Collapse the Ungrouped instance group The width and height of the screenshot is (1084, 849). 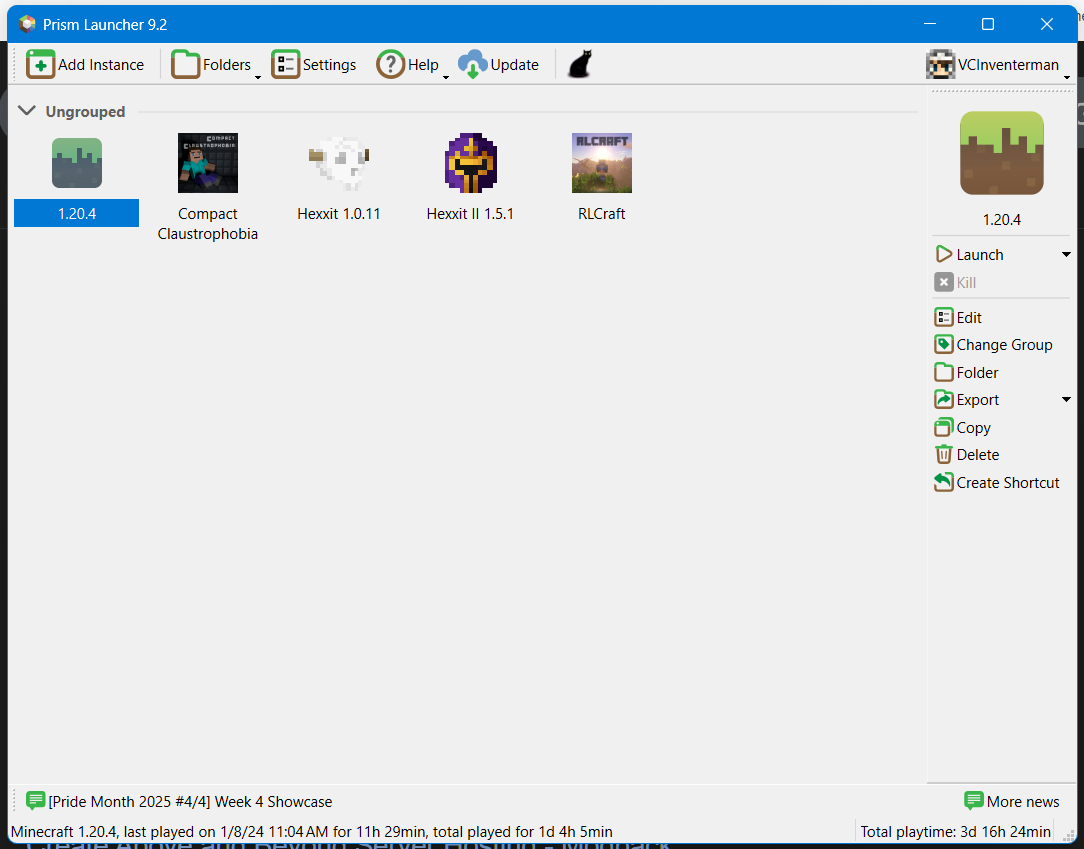click(x=27, y=111)
